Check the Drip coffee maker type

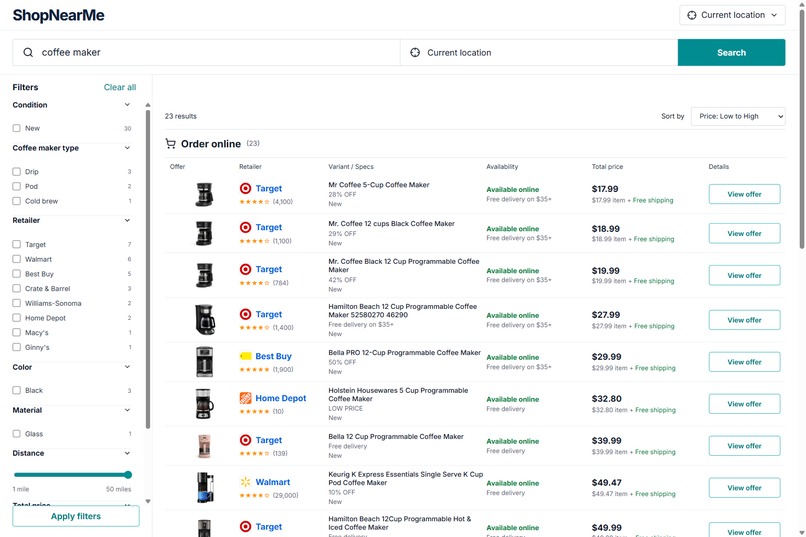pos(16,172)
